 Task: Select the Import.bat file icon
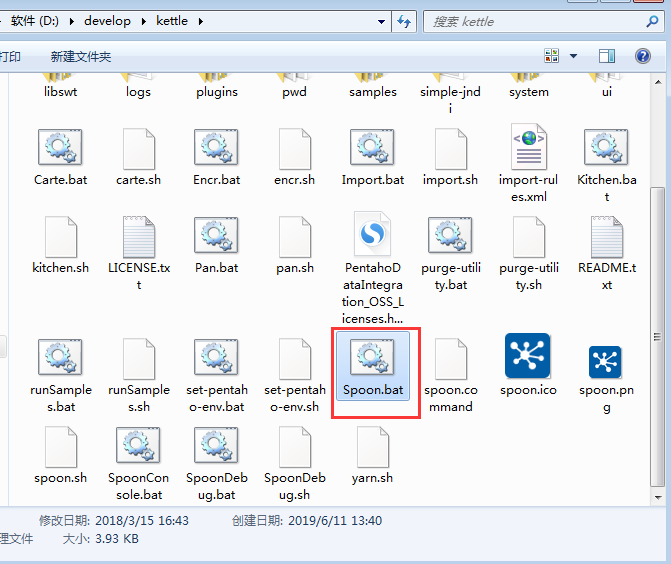(x=372, y=147)
